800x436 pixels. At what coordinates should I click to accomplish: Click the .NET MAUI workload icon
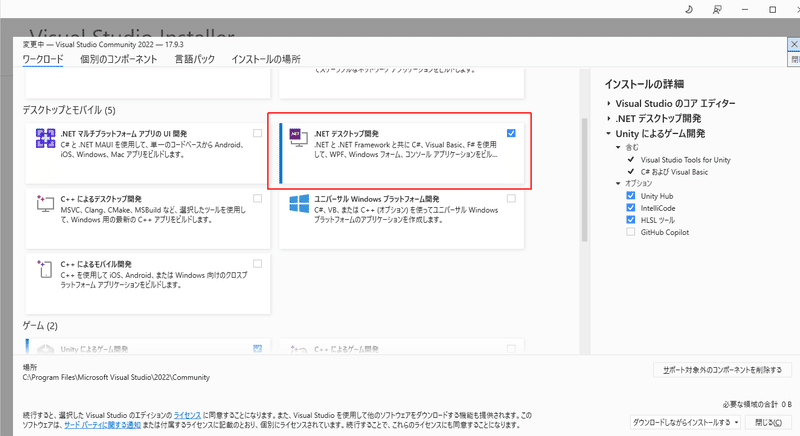tap(45, 138)
